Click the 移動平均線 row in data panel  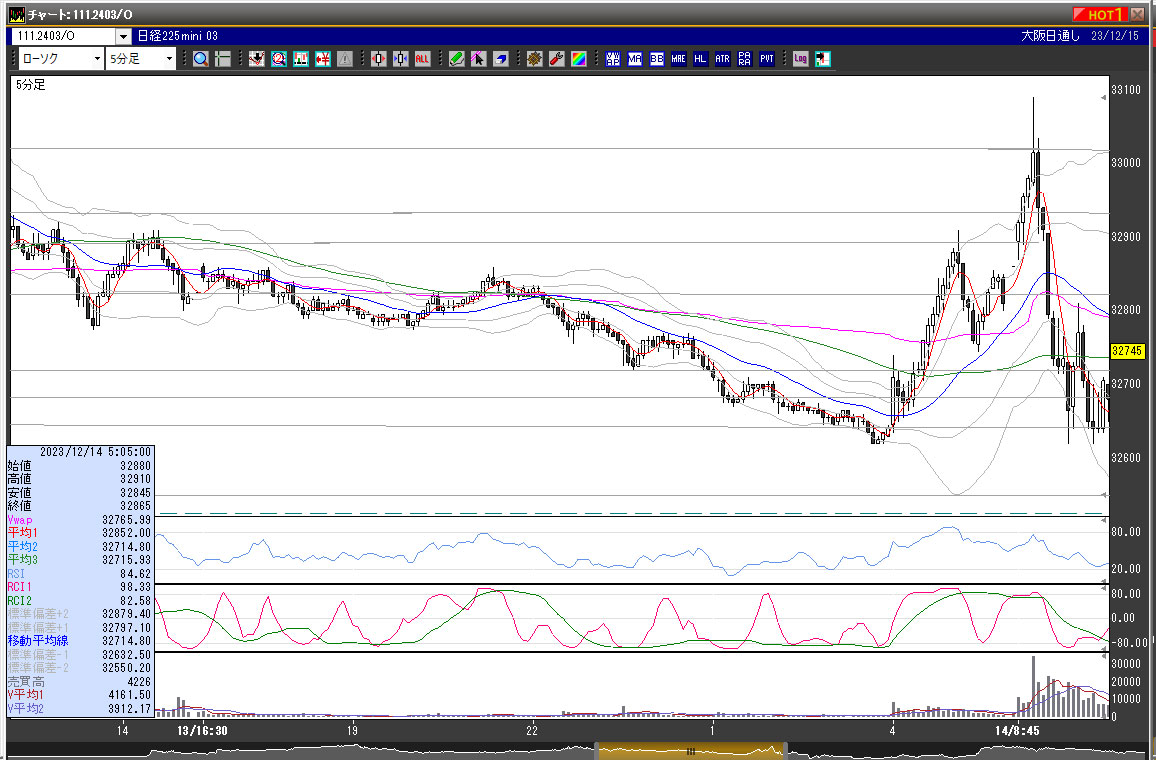(x=80, y=641)
